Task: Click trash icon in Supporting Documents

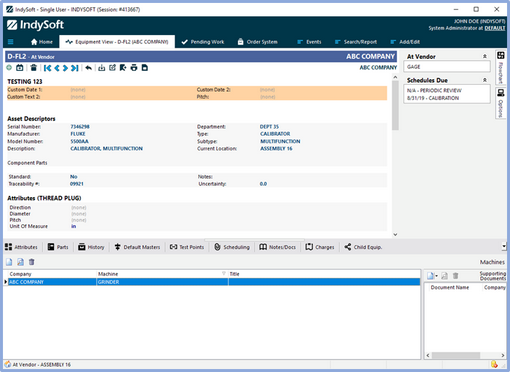Action: [x=455, y=276]
